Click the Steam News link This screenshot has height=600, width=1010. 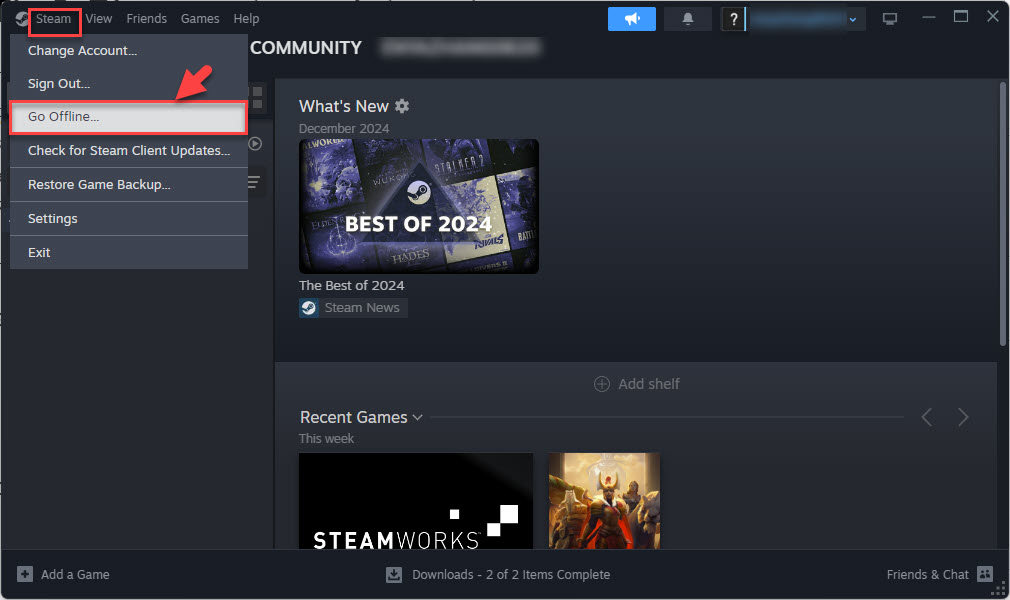(361, 308)
